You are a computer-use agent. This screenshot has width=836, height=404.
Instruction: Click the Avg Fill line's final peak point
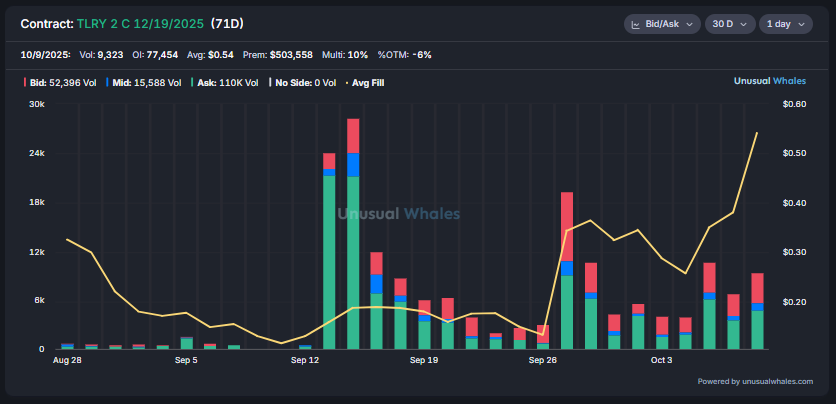[x=757, y=132]
